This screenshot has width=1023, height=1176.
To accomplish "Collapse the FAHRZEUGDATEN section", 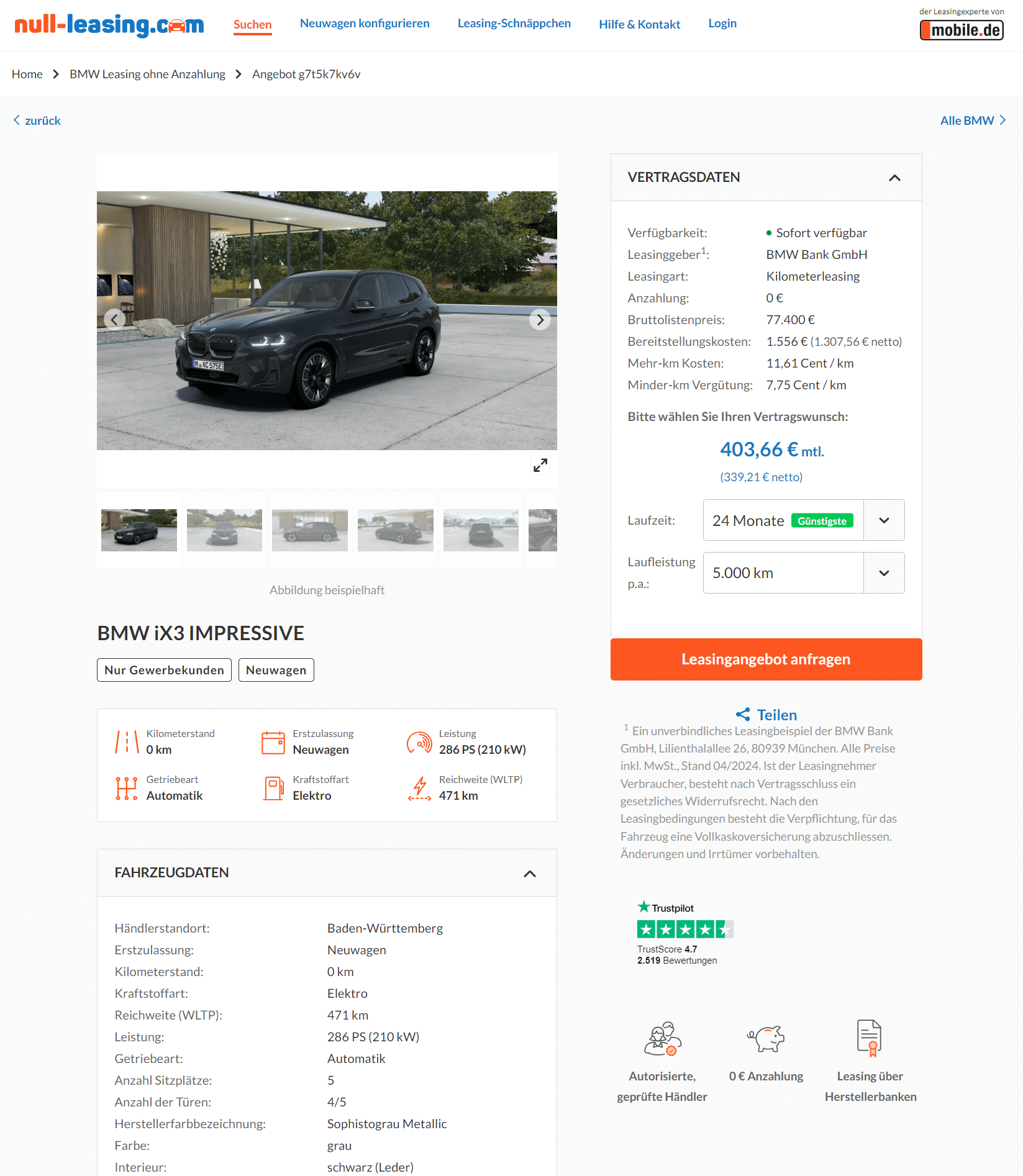I will [x=530, y=874].
